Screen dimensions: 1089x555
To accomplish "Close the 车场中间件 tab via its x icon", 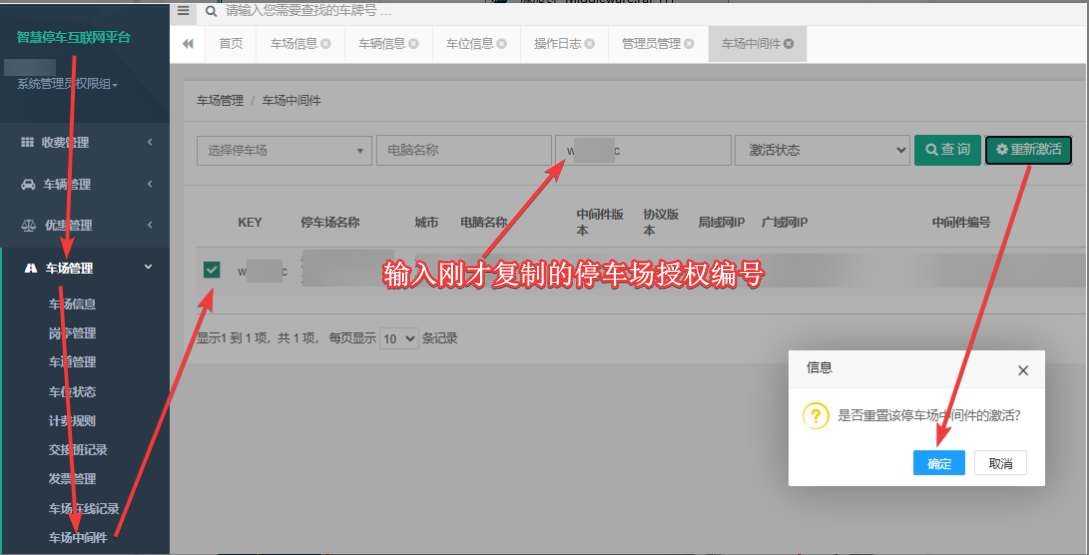I will pyautogui.click(x=788, y=44).
